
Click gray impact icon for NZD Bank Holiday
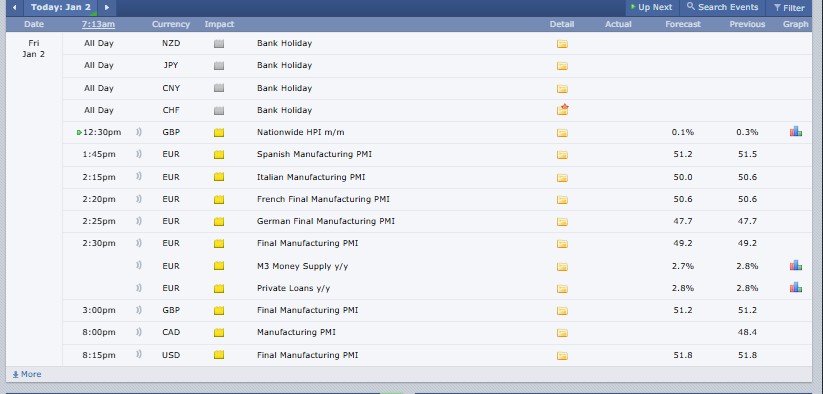click(219, 44)
